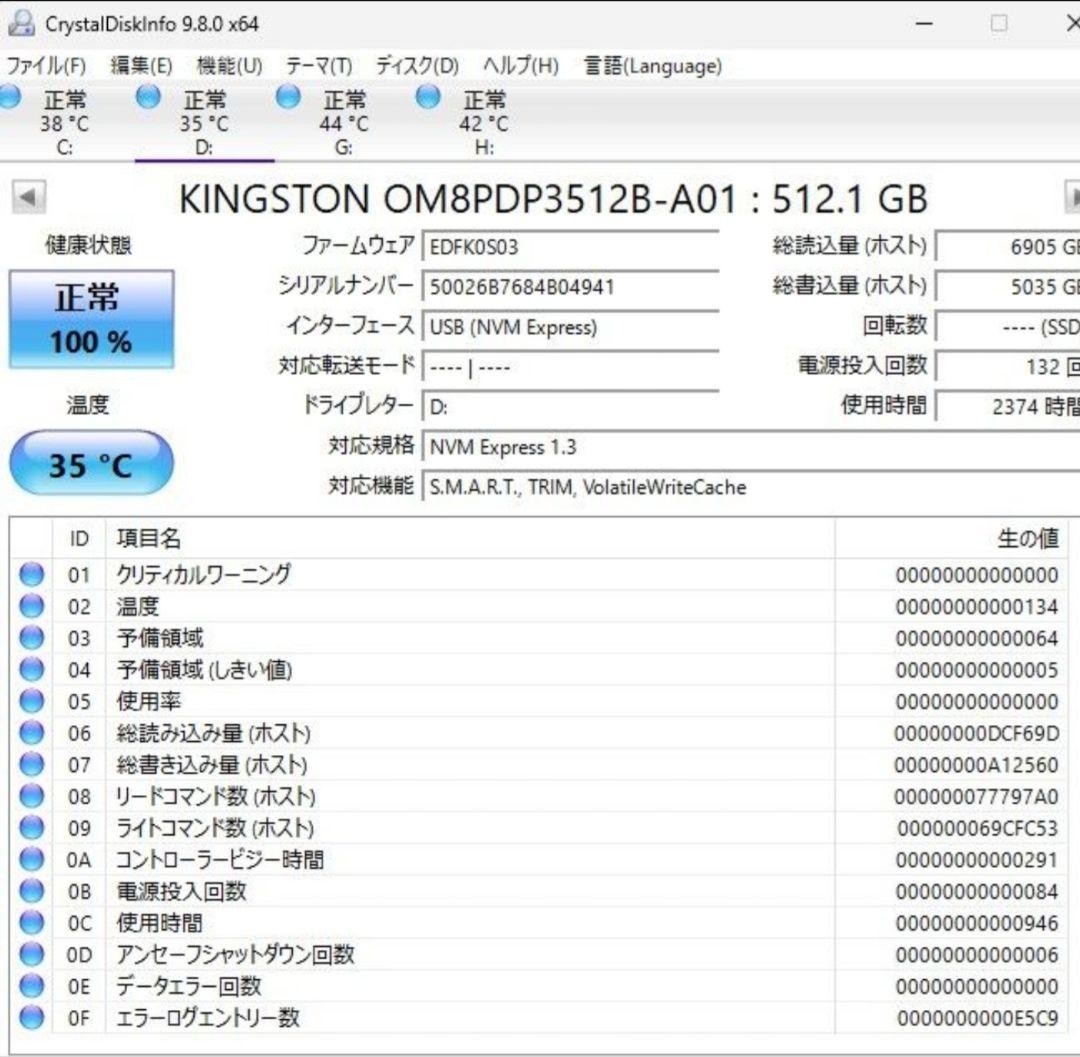Screen dimensions: 1080x1057
Task: Click the serial number field 50026B7684B04941
Action: click(571, 287)
